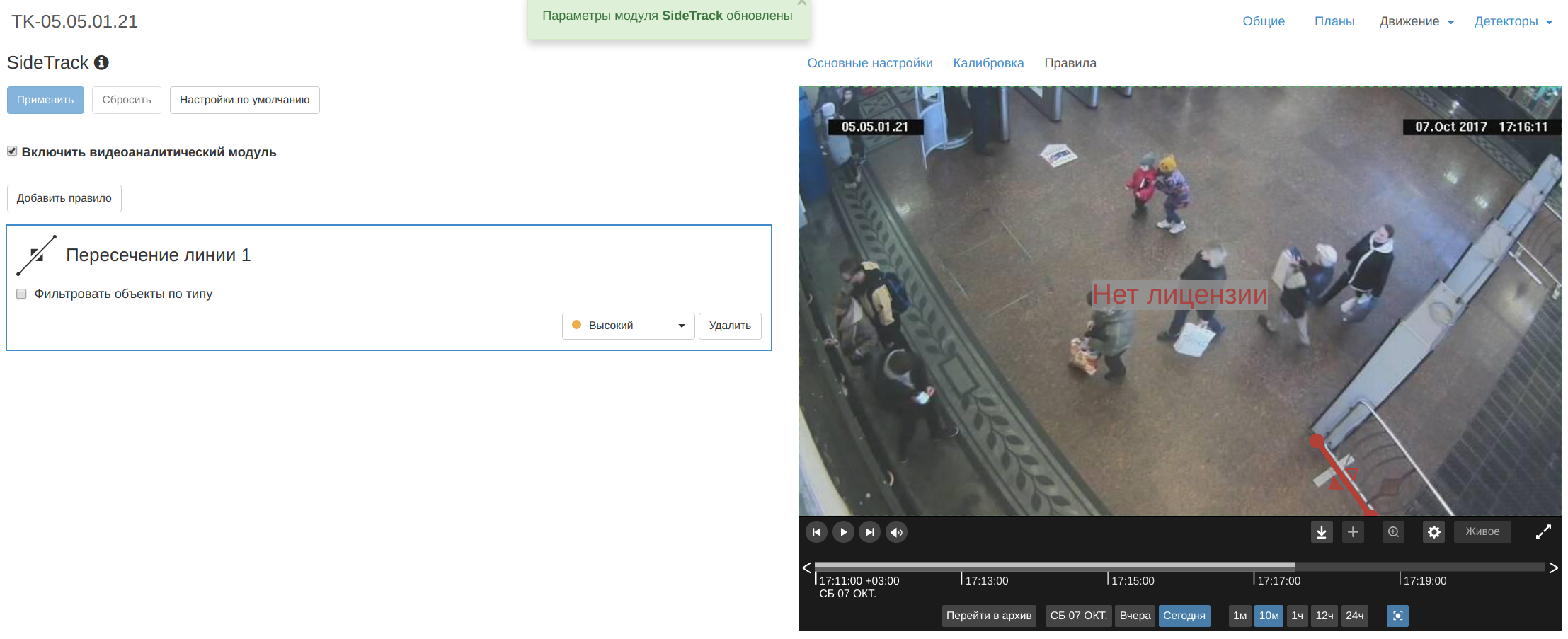Set timeline scale to 24ч
Screen dimensions: 1568x639
coord(1354,616)
